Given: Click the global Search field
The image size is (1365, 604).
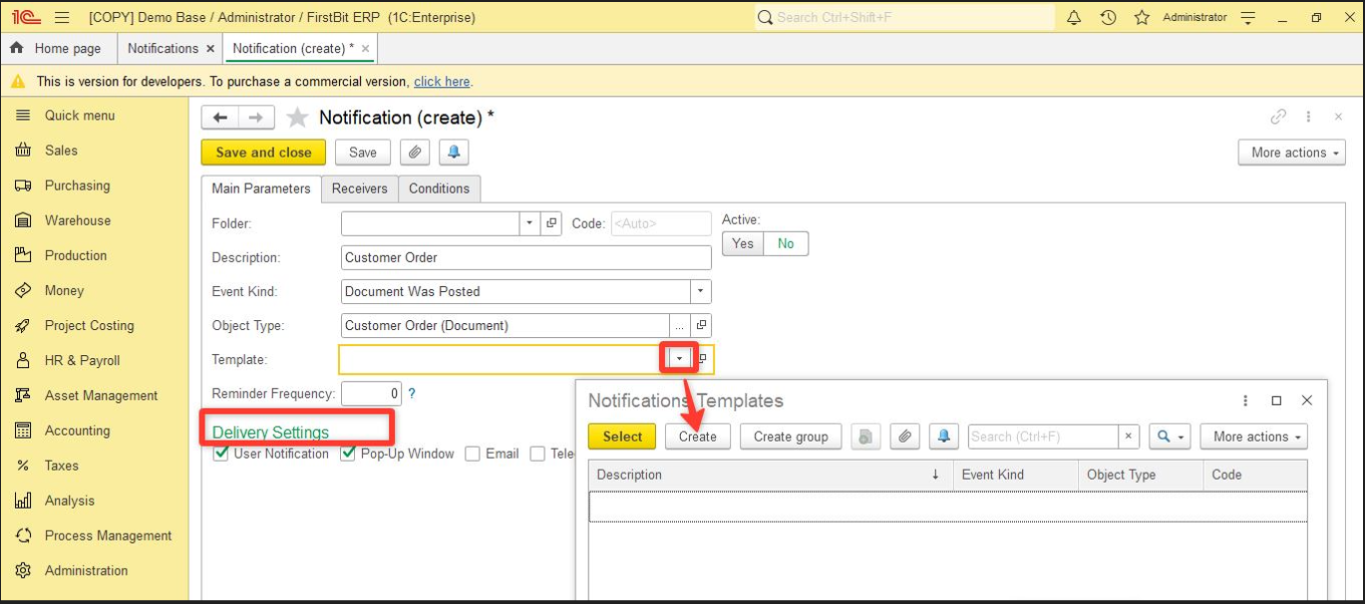Looking at the screenshot, I should (x=904, y=17).
